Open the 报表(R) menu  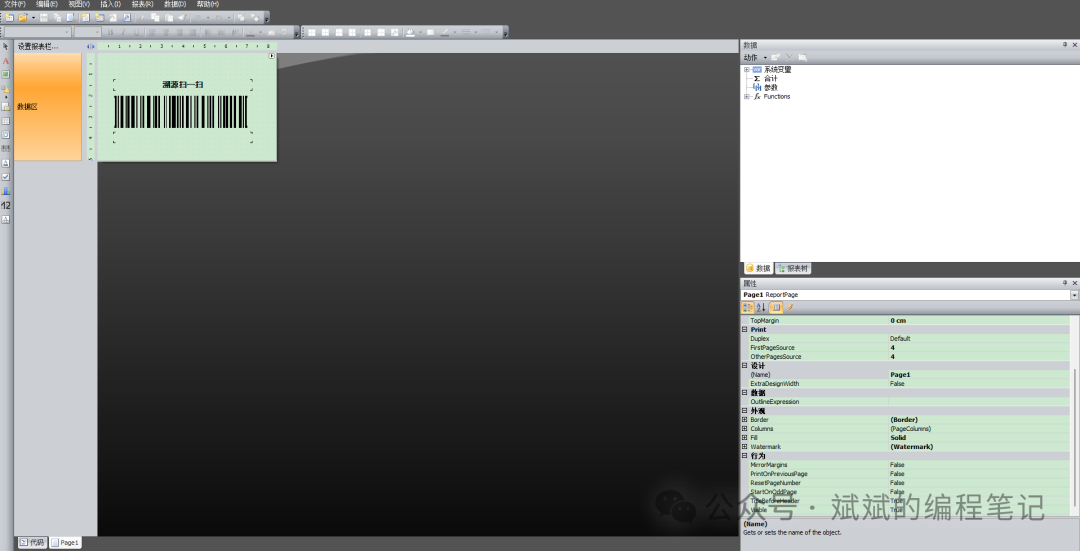(x=142, y=4)
